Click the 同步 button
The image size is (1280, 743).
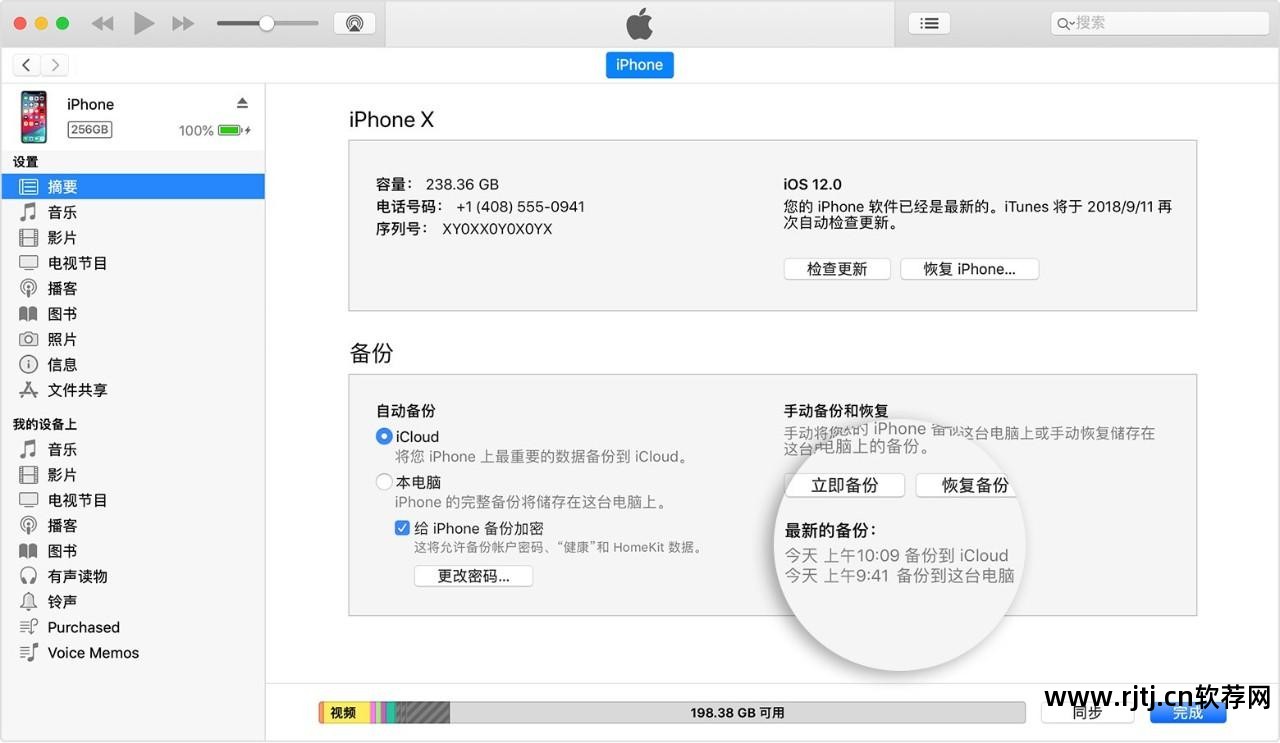[x=1087, y=712]
